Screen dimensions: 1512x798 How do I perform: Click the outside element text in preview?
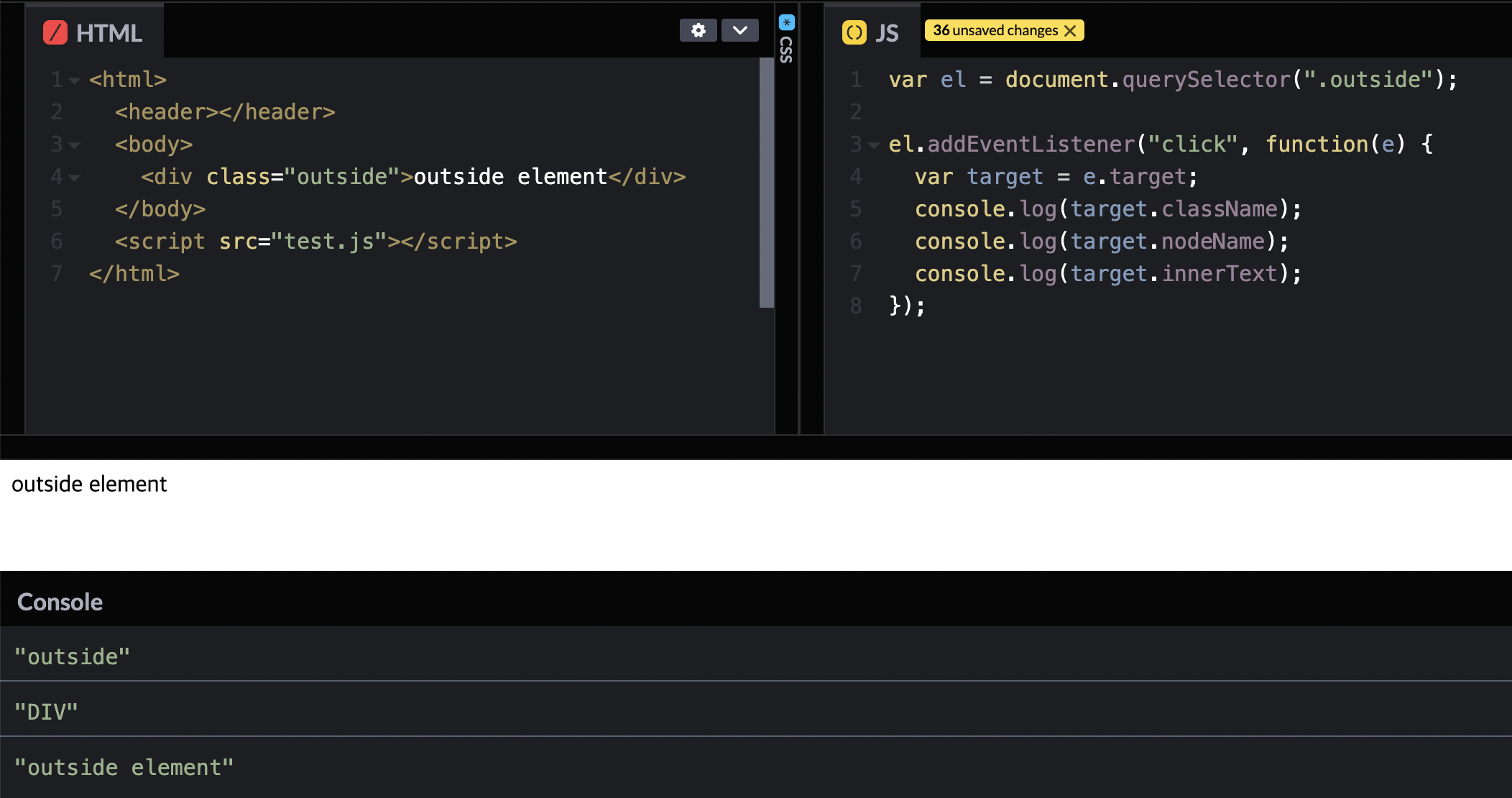point(89,484)
